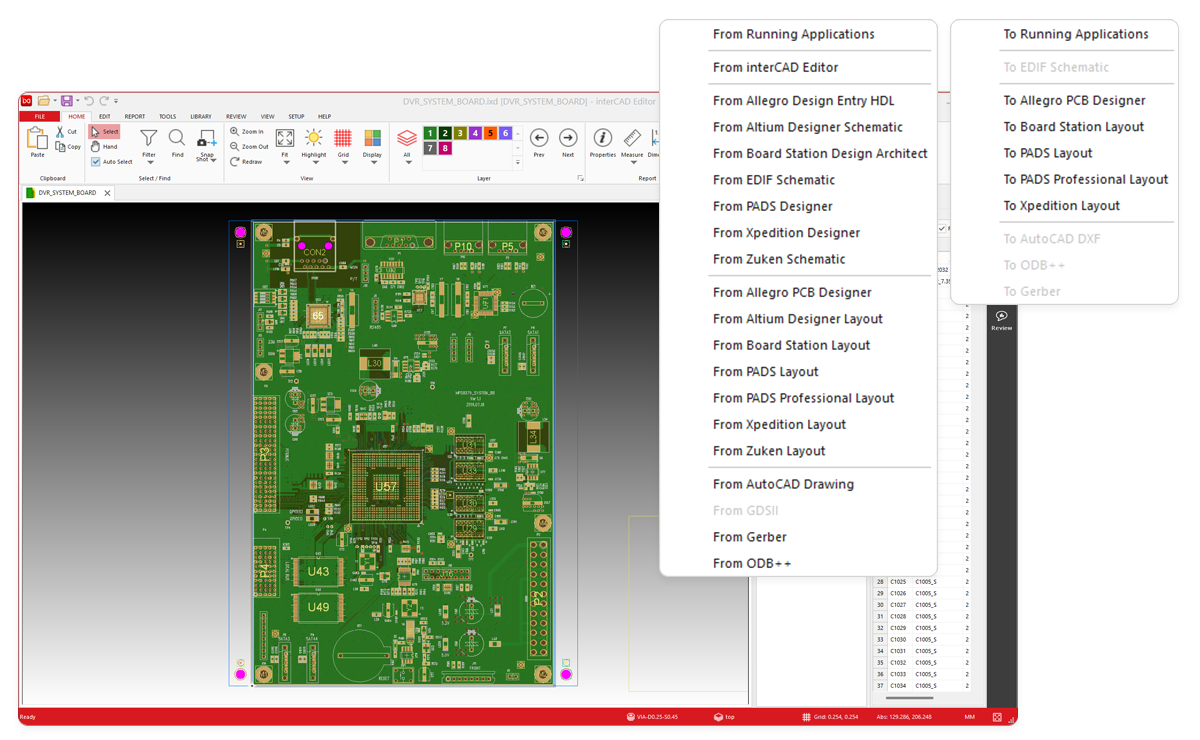Viewport: 1200px width, 740px height.
Task: Close the DVR_SYSTEM_BOARD document tab
Action: coord(107,193)
